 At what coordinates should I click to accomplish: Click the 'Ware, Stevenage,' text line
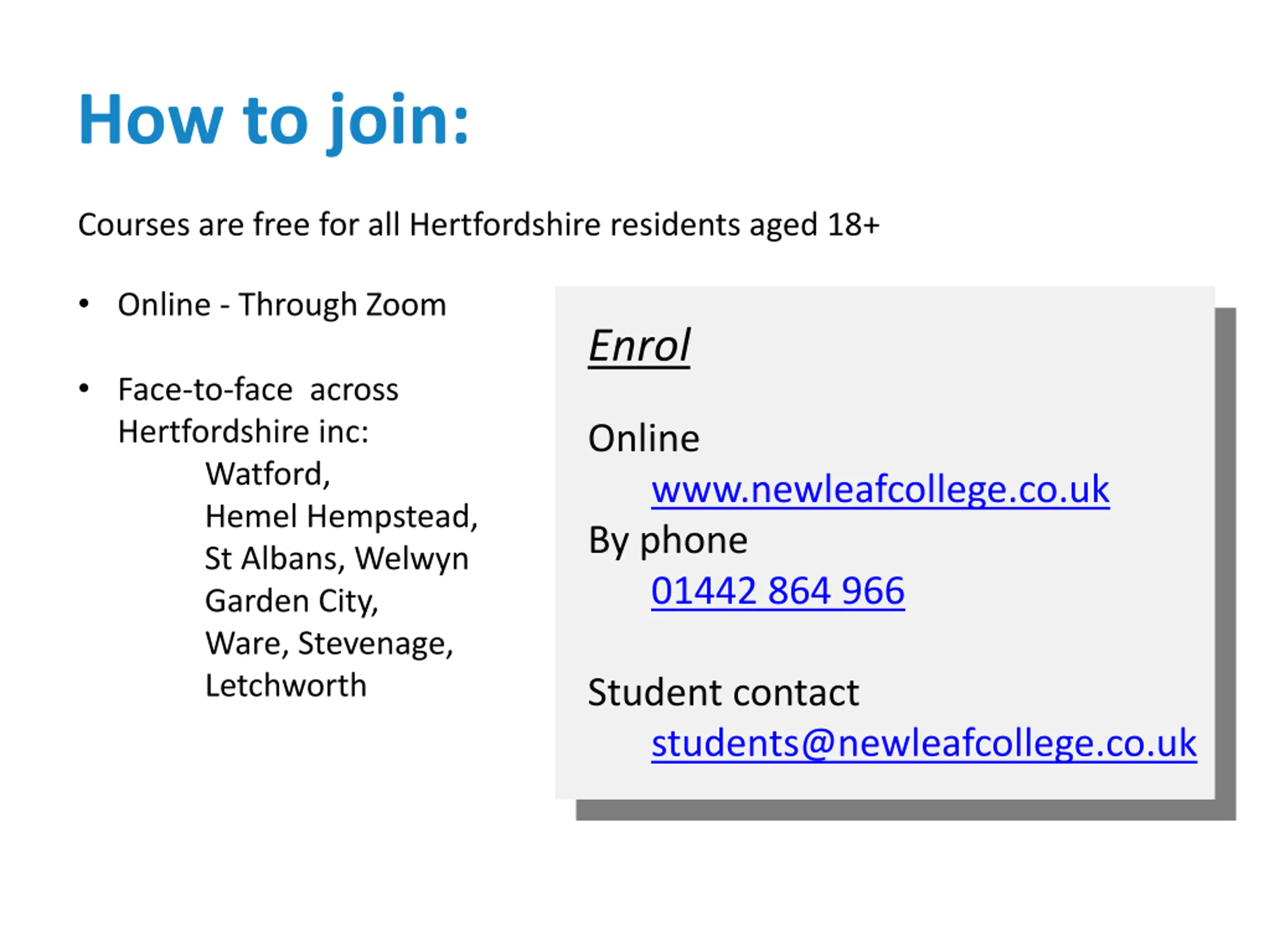(x=329, y=644)
